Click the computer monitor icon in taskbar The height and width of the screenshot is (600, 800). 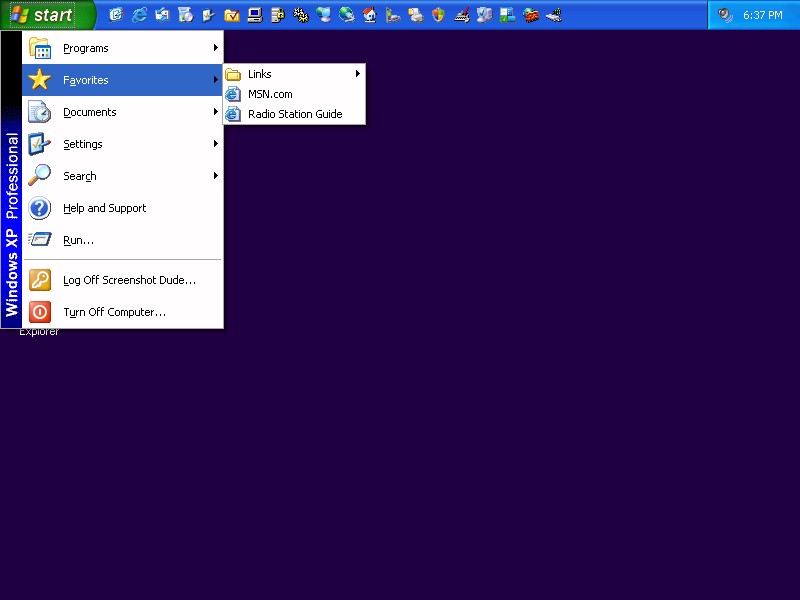pos(254,15)
